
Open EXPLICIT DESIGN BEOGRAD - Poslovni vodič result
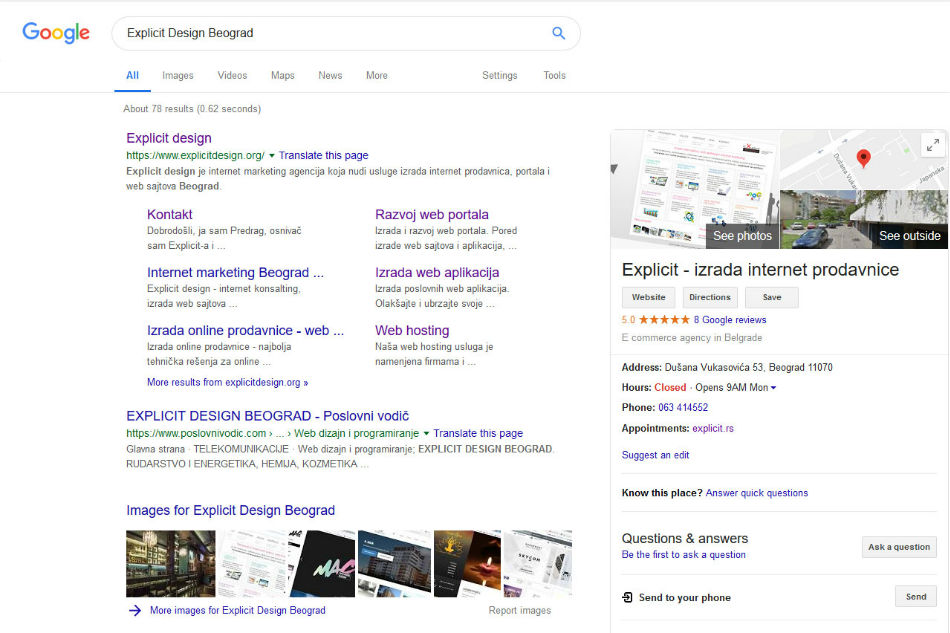pyautogui.click(x=267, y=416)
